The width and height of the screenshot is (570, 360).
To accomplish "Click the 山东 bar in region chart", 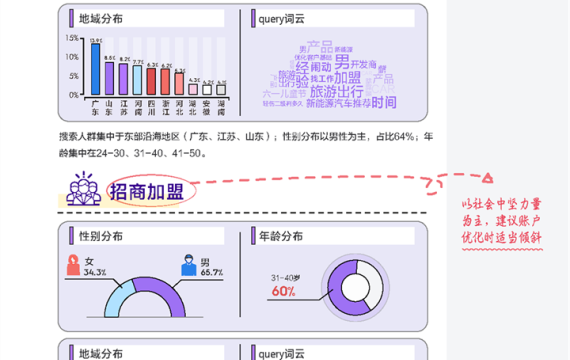I will click(109, 79).
